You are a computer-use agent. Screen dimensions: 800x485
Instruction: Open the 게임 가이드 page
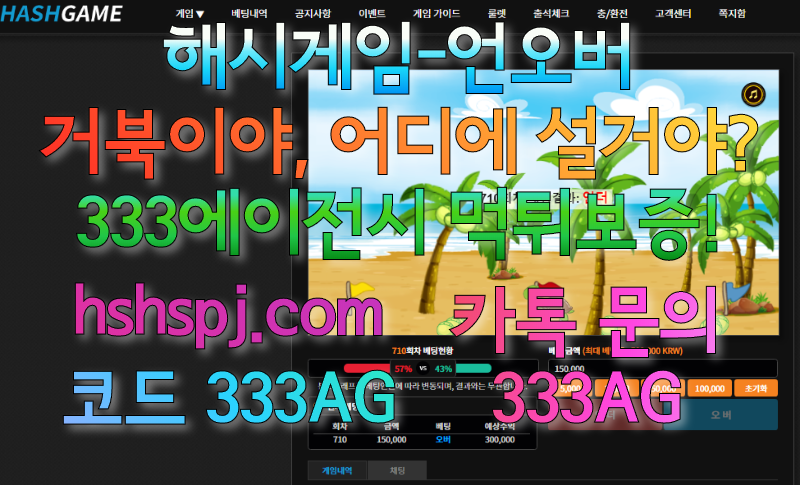436,14
